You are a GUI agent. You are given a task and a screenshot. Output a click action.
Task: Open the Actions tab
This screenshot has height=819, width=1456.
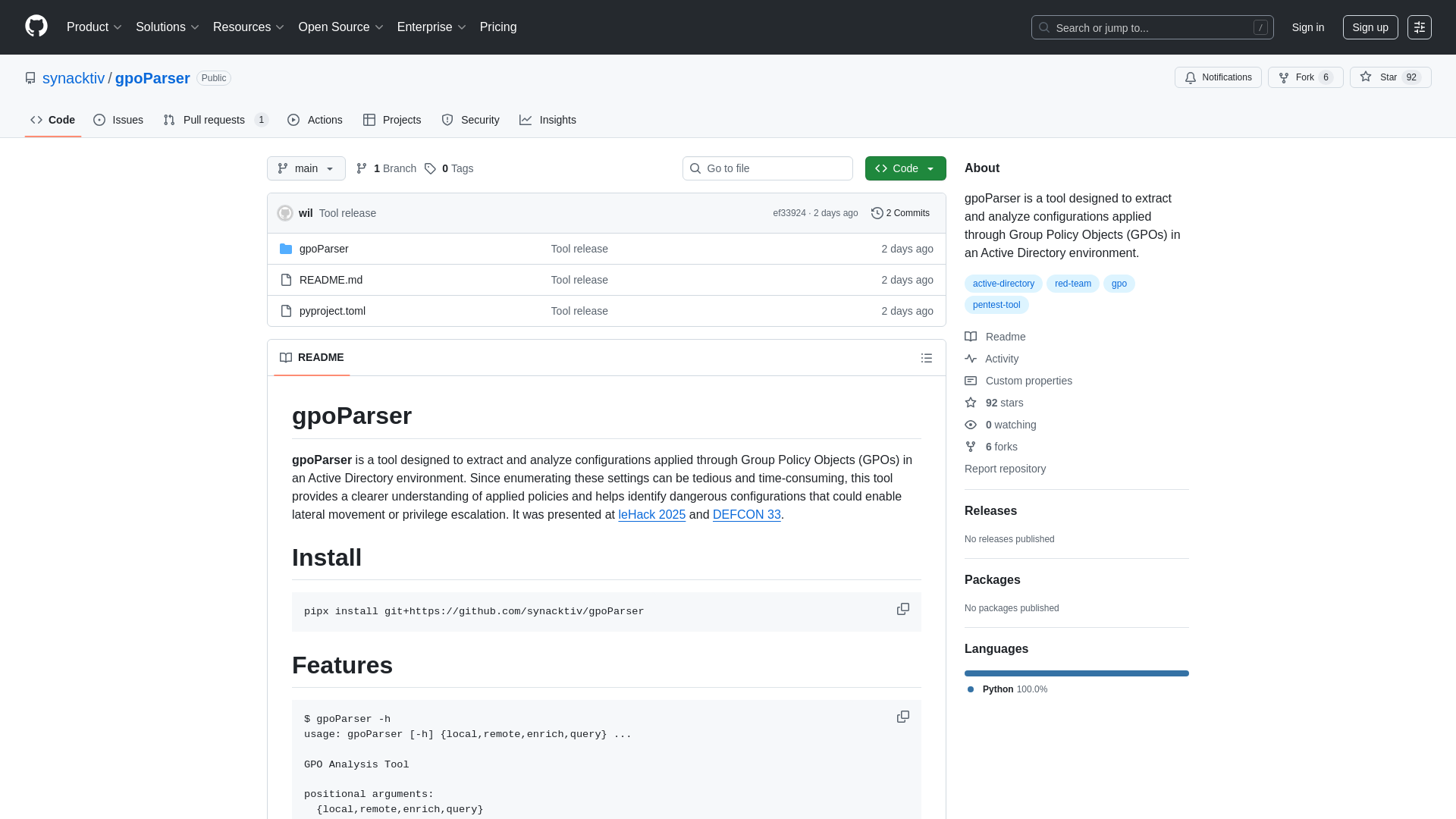[315, 120]
